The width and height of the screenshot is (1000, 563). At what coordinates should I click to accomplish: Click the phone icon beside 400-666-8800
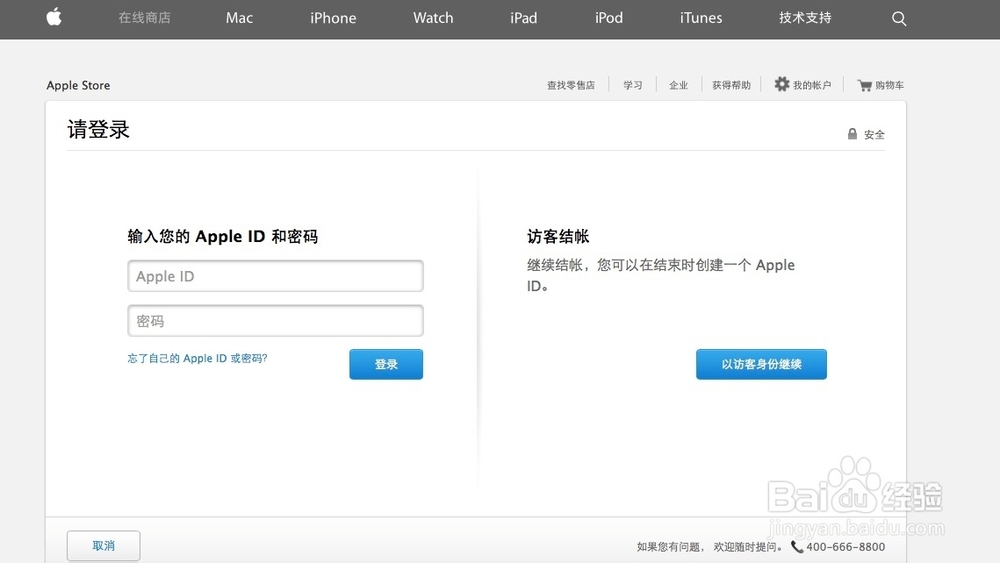[797, 546]
